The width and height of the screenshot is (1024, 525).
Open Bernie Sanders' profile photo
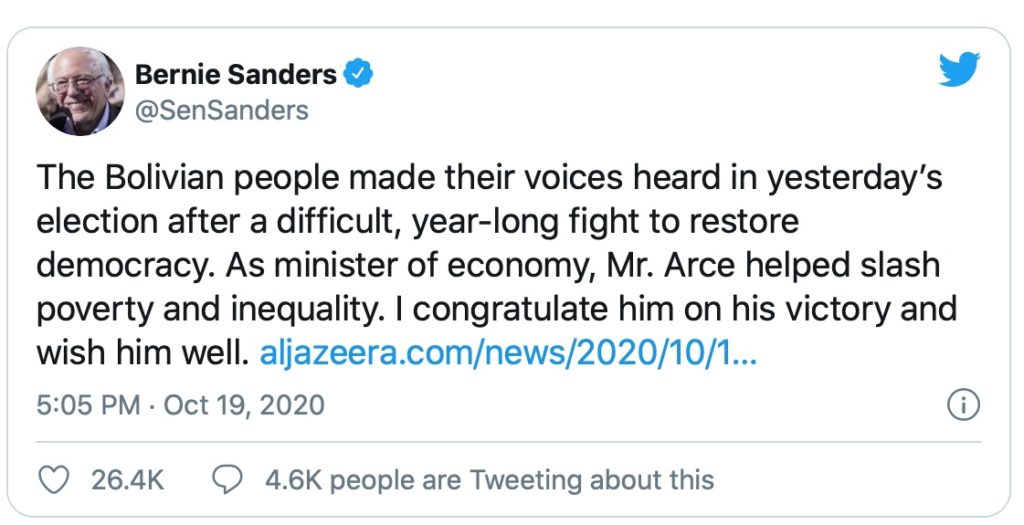click(x=80, y=91)
